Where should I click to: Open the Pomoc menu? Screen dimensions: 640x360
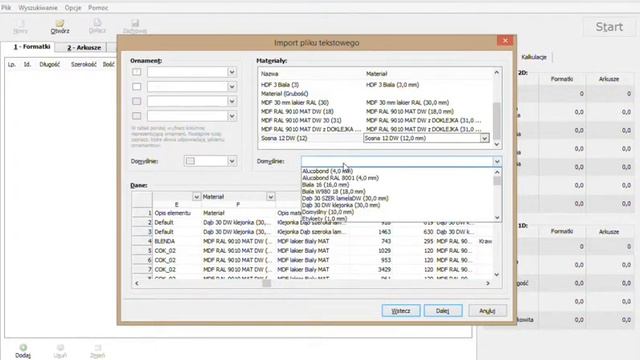pyautogui.click(x=98, y=8)
